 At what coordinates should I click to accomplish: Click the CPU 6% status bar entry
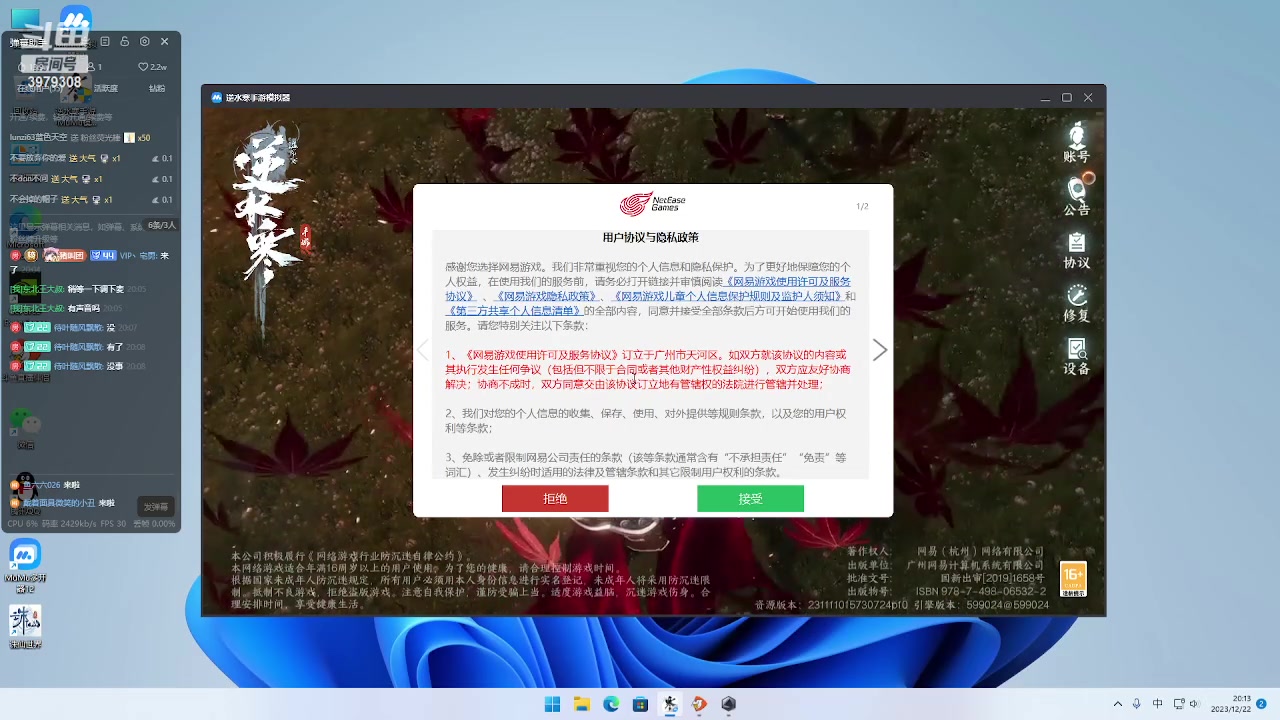pyautogui.click(x=23, y=523)
